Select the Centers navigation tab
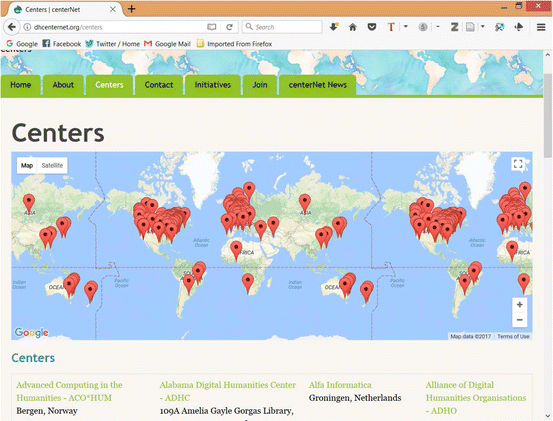553x421 pixels. (109, 85)
